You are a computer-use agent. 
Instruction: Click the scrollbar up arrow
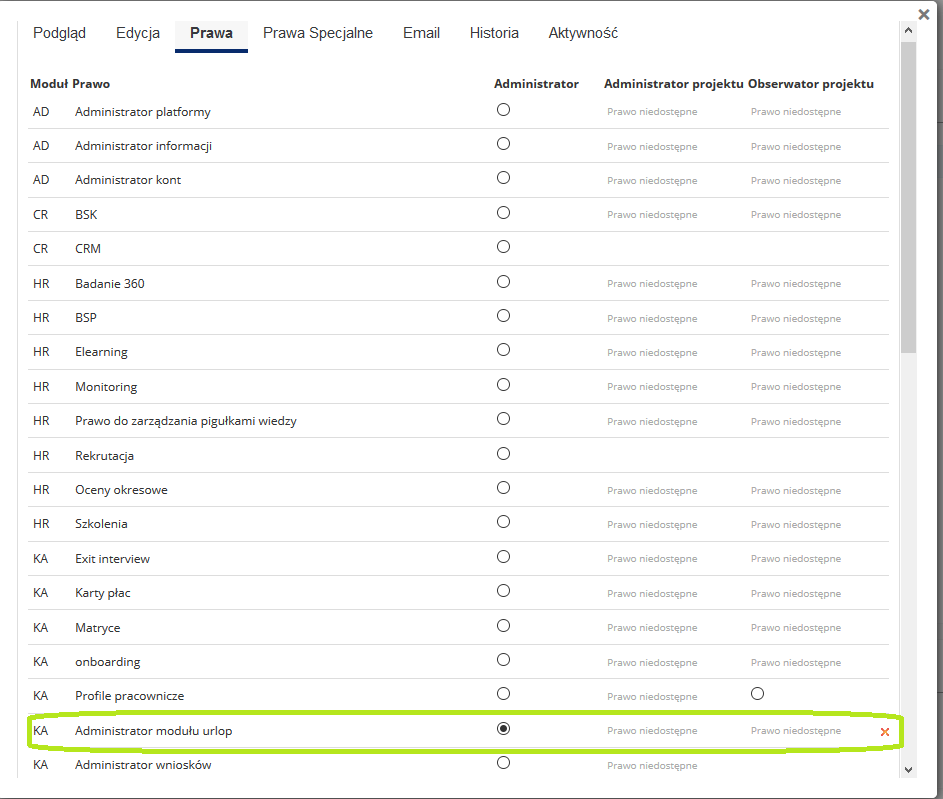tap(908, 31)
